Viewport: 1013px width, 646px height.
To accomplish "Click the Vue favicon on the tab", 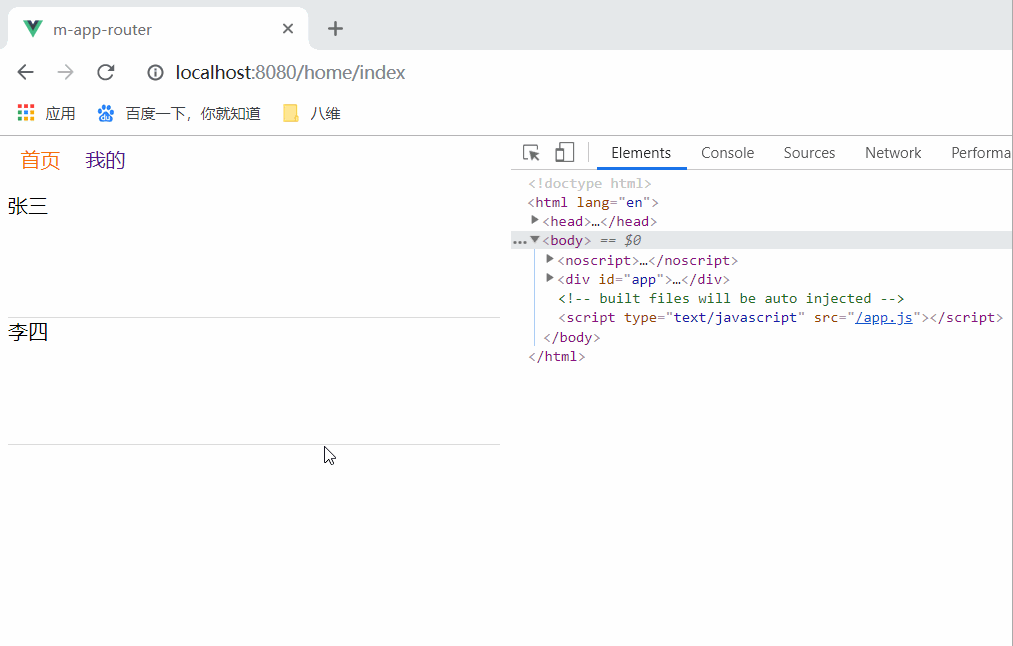I will click(33, 28).
